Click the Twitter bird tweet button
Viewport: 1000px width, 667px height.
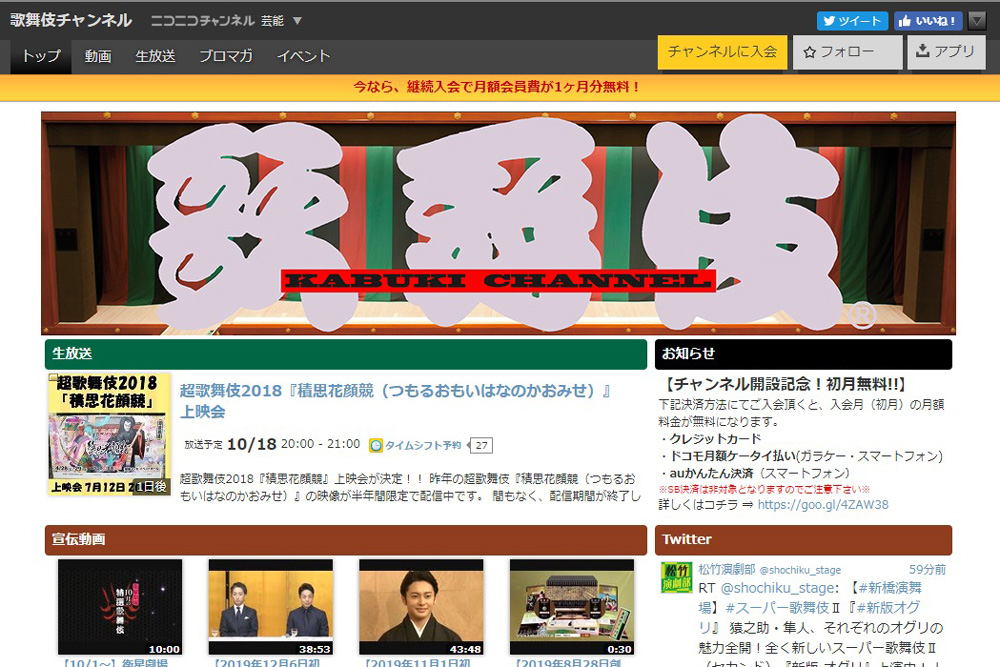pyautogui.click(x=852, y=21)
